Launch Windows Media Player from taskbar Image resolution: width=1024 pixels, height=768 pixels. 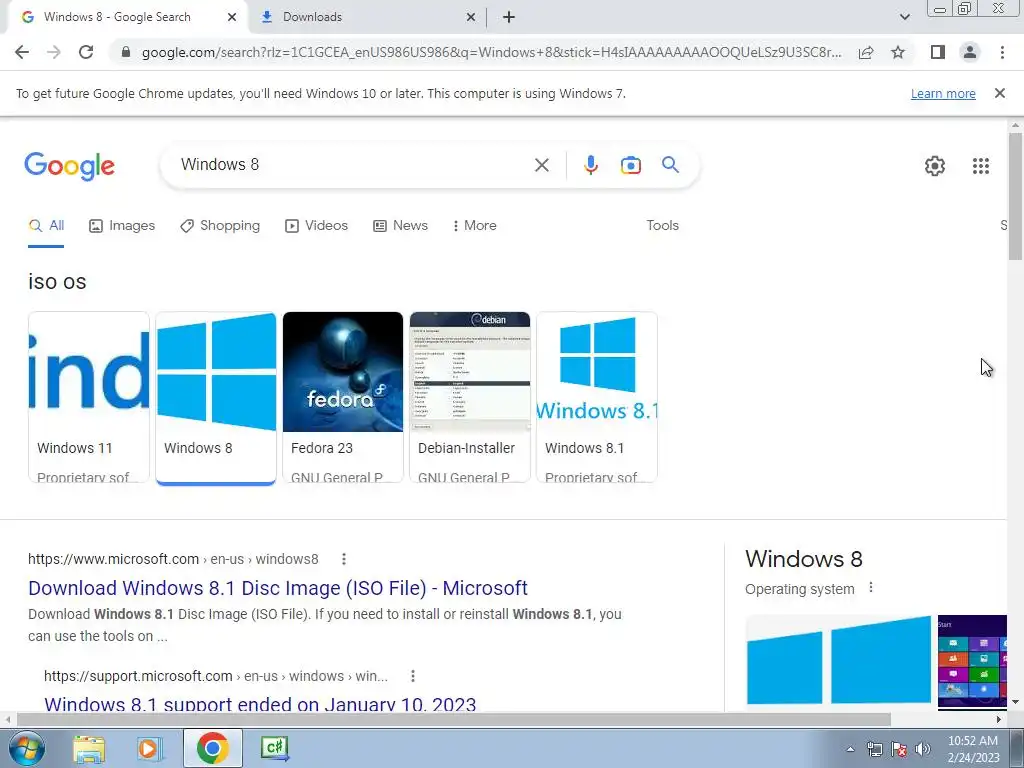tap(149, 748)
